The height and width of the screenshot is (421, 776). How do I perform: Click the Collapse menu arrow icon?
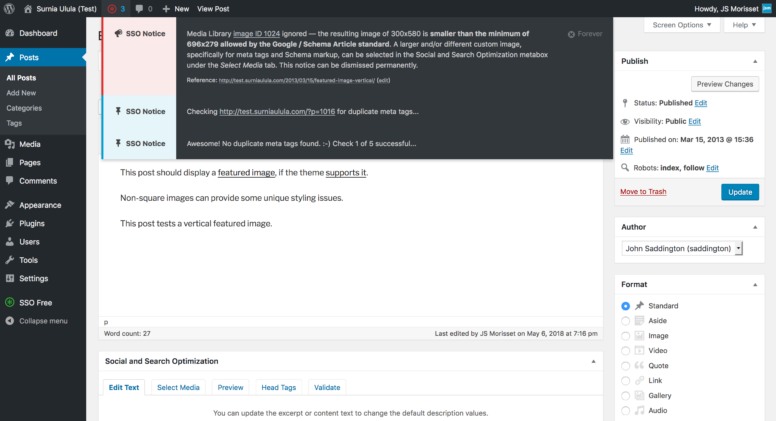click(9, 321)
